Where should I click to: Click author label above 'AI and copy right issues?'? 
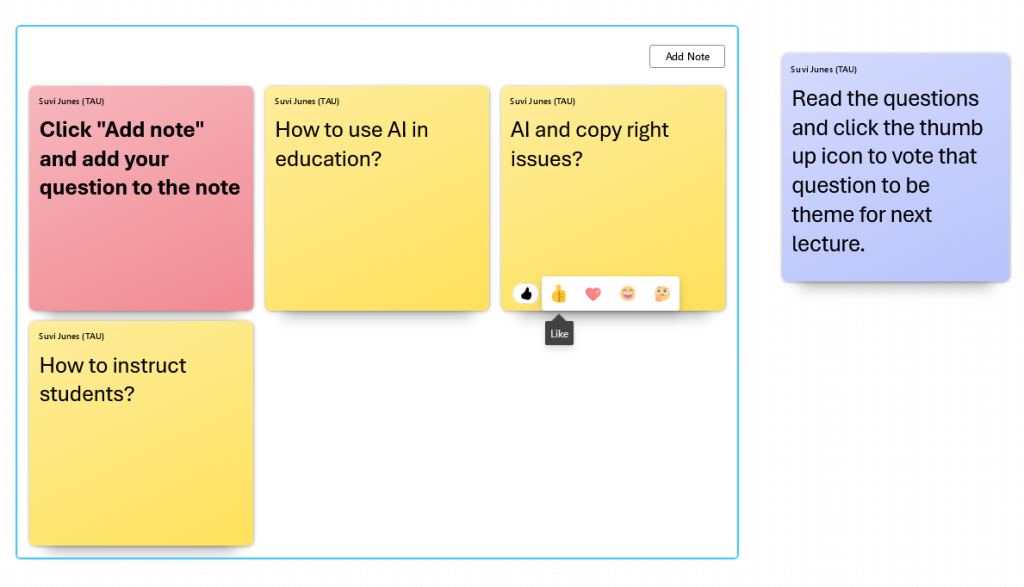[542, 101]
